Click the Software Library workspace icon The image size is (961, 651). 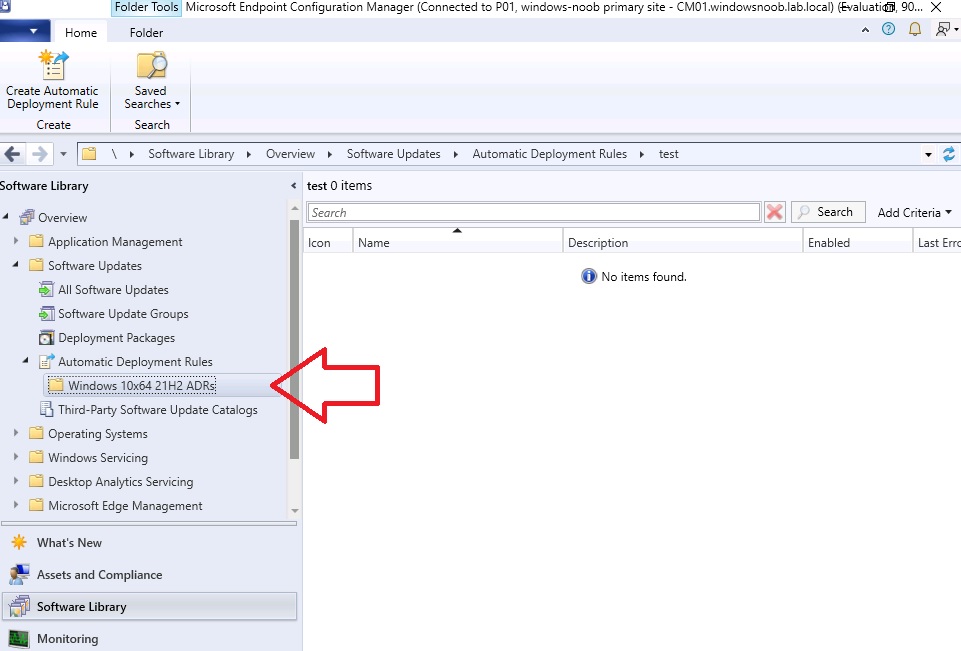(x=19, y=606)
